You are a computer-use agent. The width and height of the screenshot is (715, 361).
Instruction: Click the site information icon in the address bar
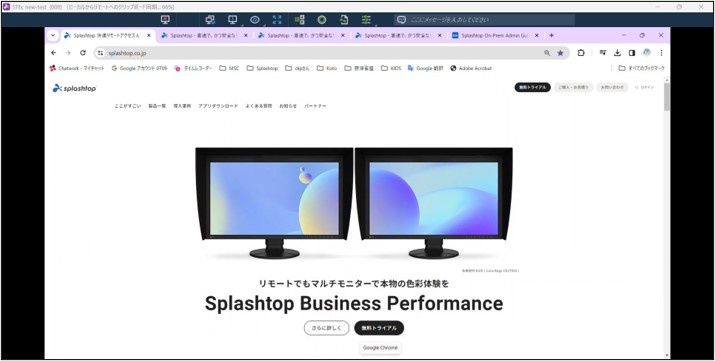click(x=100, y=53)
